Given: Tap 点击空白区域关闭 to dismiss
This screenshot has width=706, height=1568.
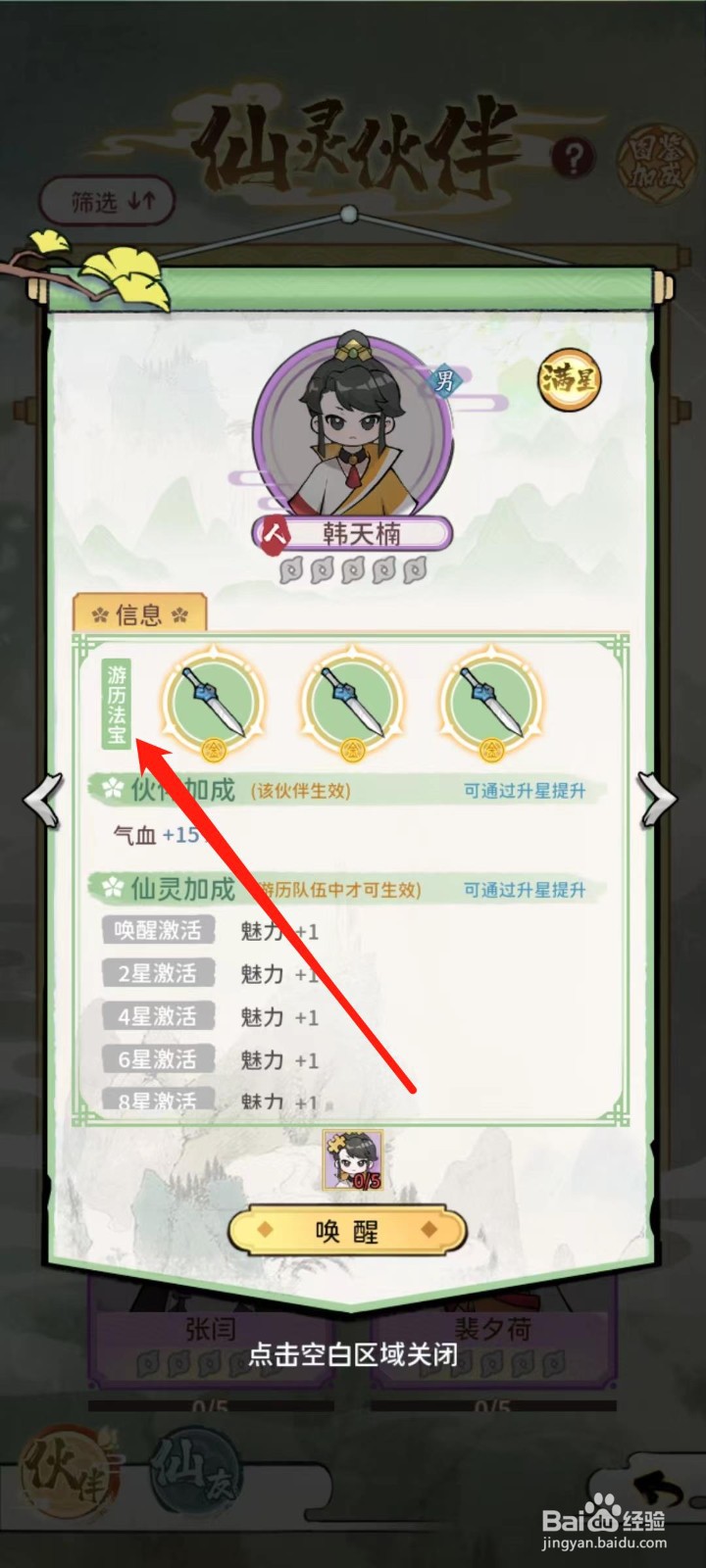Looking at the screenshot, I should tap(353, 1355).
